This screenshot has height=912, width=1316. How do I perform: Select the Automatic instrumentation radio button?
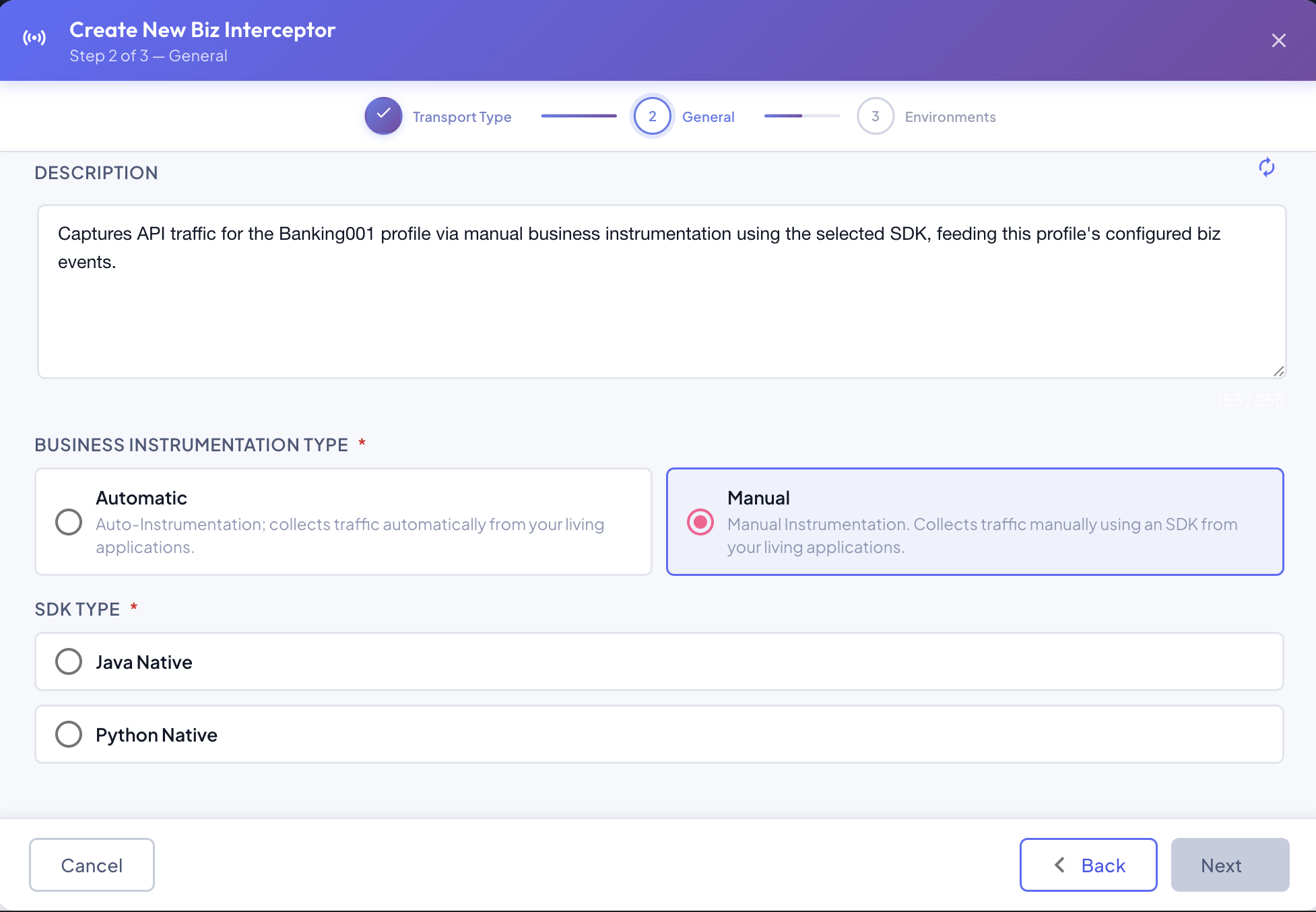coord(69,522)
